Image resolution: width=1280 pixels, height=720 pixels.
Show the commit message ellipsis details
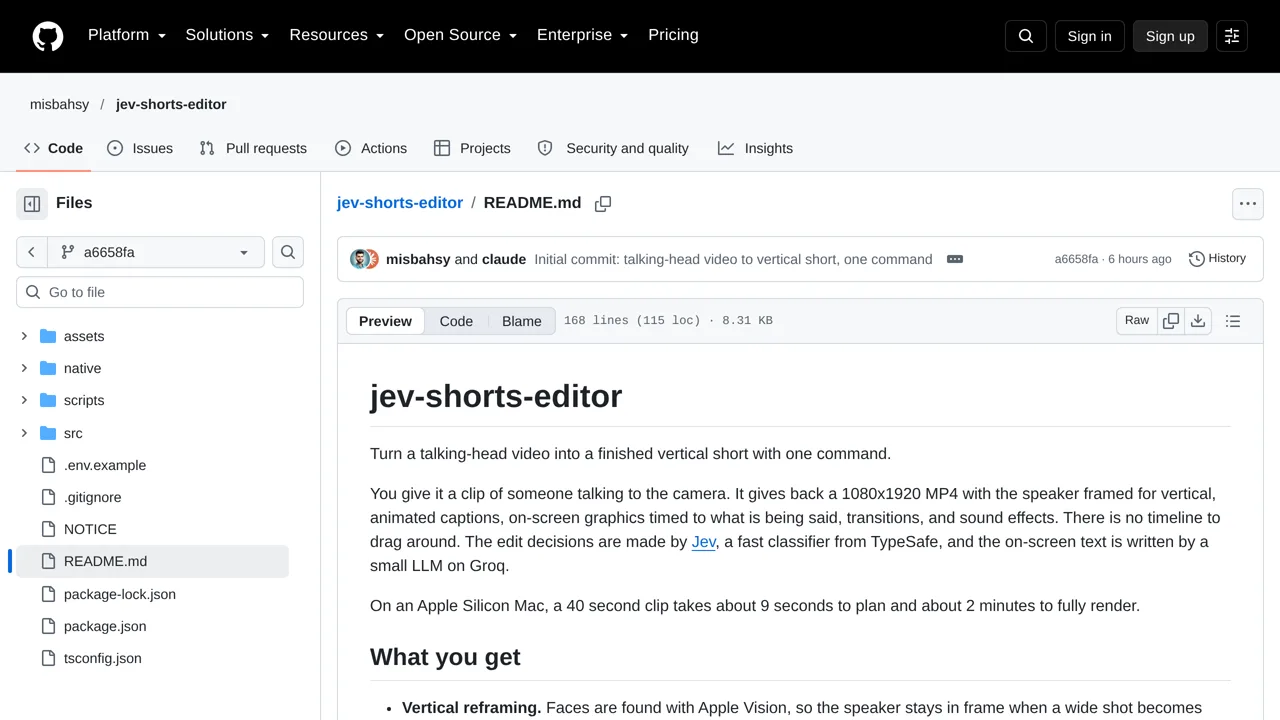pyautogui.click(x=955, y=259)
